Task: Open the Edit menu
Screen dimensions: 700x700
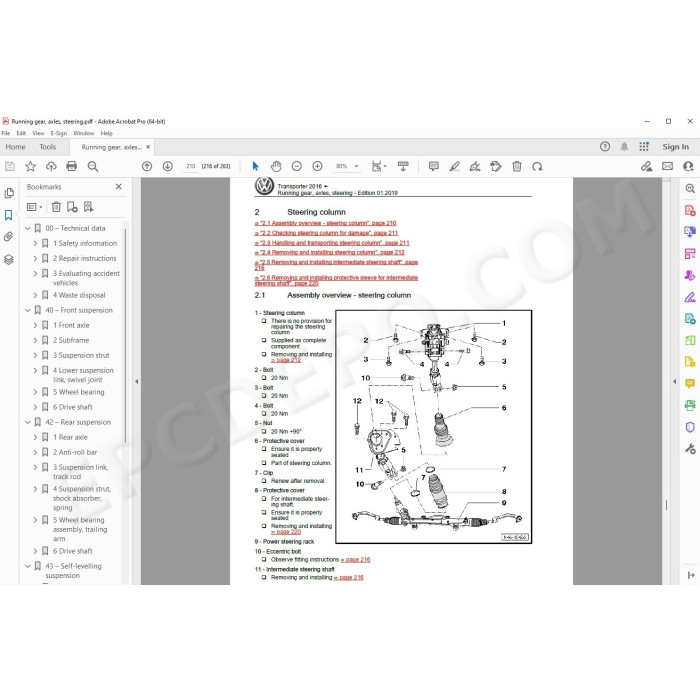Action: pos(21,133)
